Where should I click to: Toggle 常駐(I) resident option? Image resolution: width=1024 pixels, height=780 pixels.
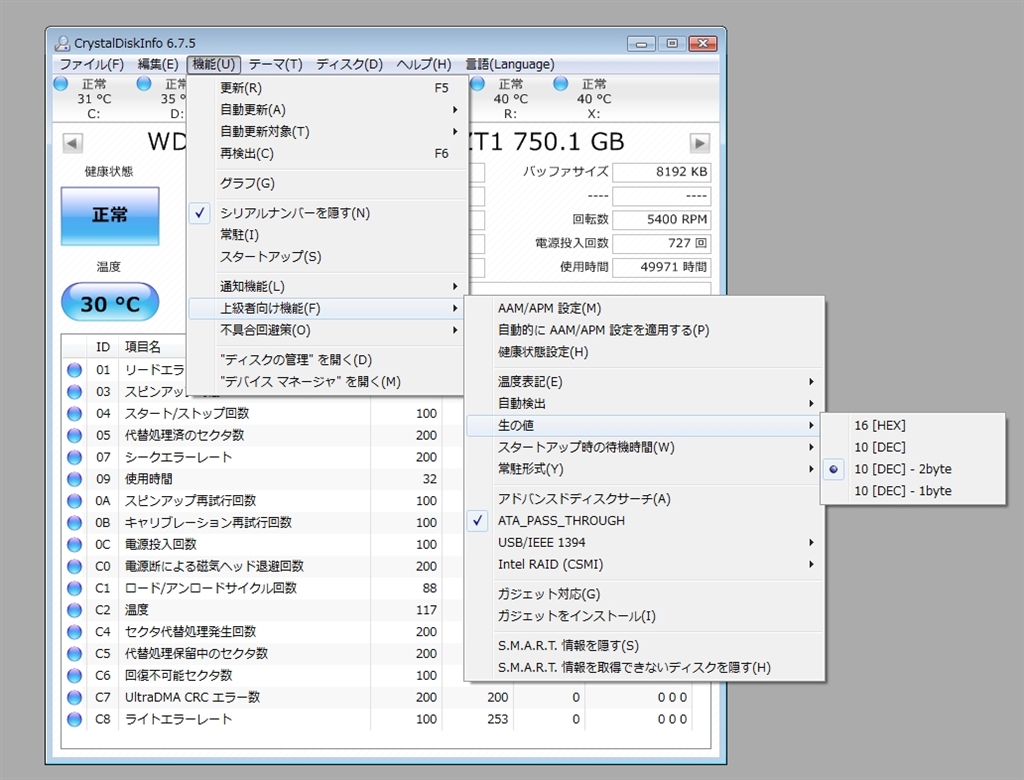tap(327, 235)
